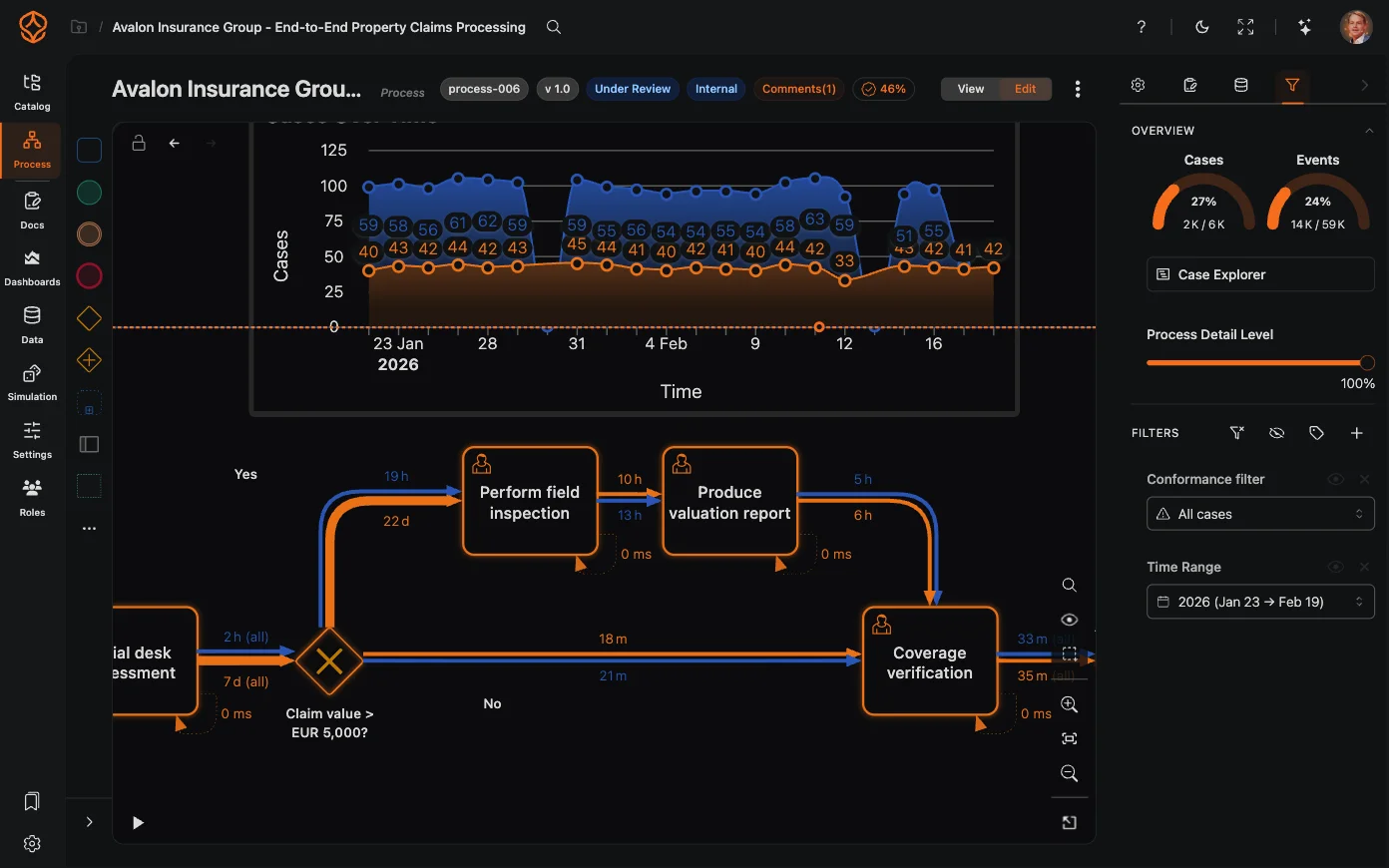Click the tag icon in Filters

1316,433
